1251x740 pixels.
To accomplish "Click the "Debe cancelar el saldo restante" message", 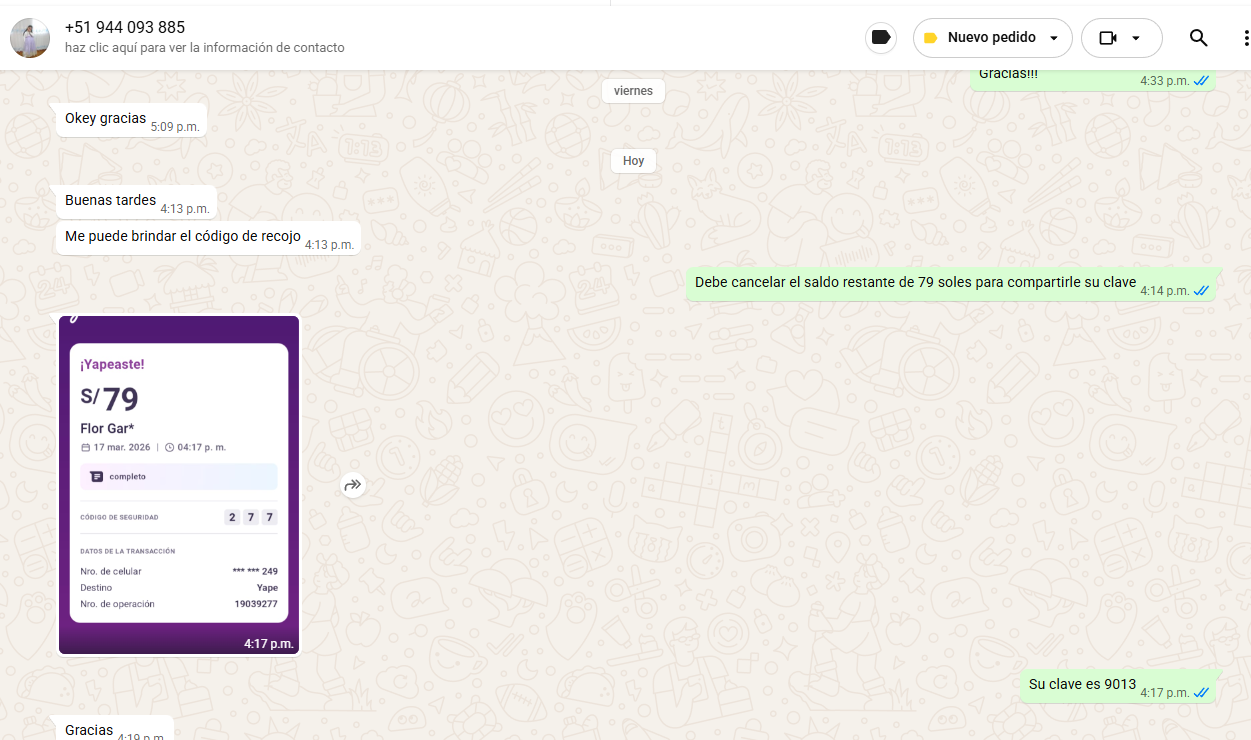I will pyautogui.click(x=915, y=283).
